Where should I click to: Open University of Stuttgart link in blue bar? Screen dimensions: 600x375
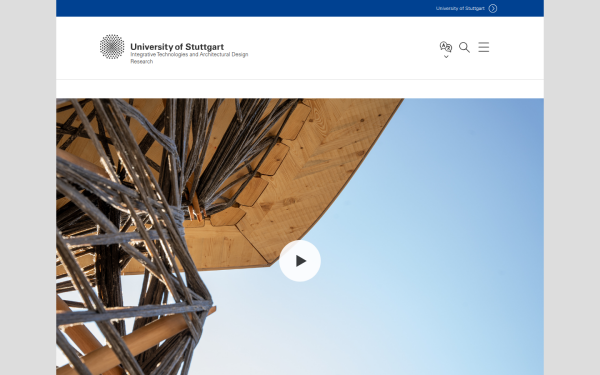click(460, 8)
